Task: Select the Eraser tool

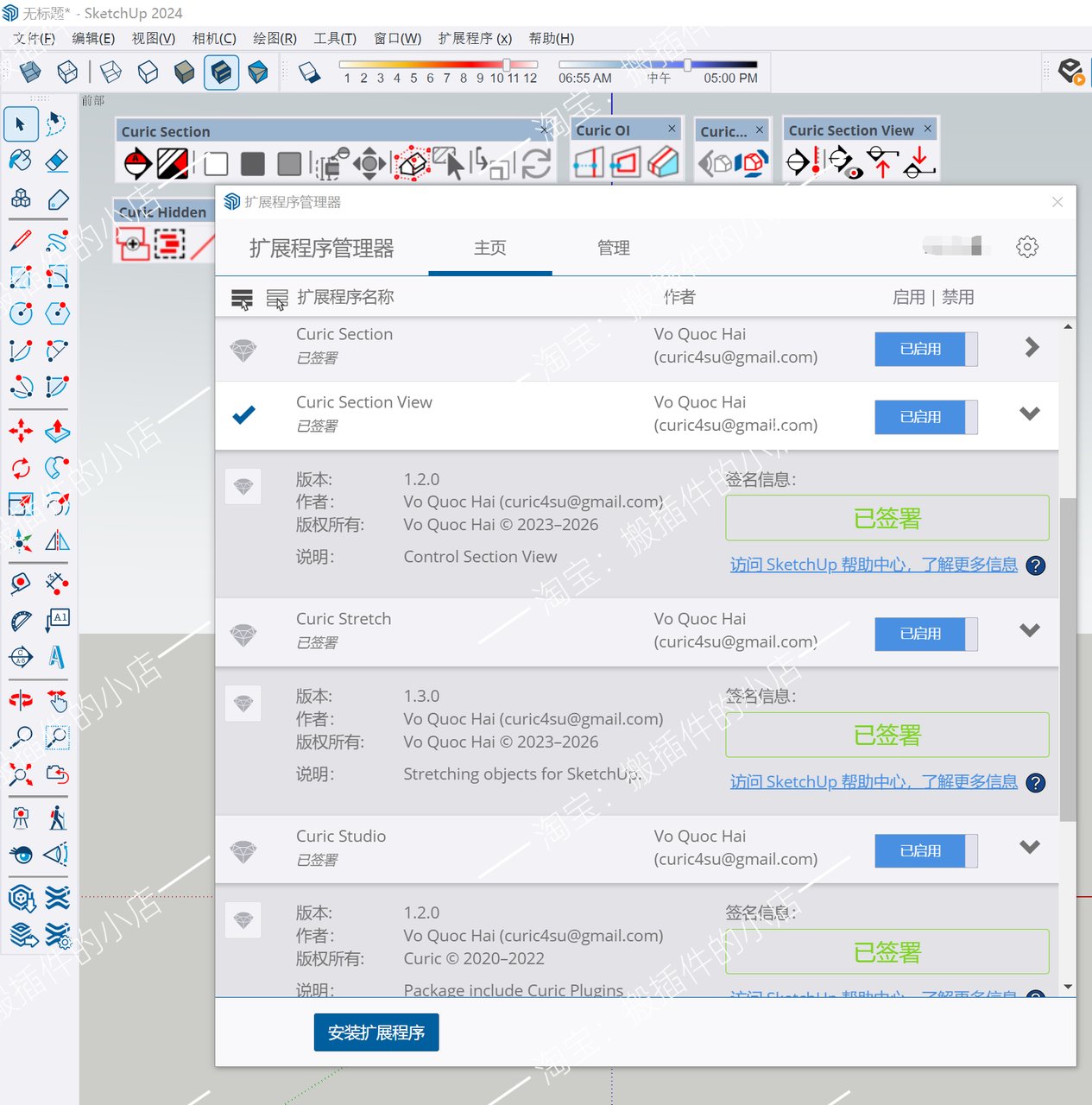Action: pyautogui.click(x=57, y=161)
